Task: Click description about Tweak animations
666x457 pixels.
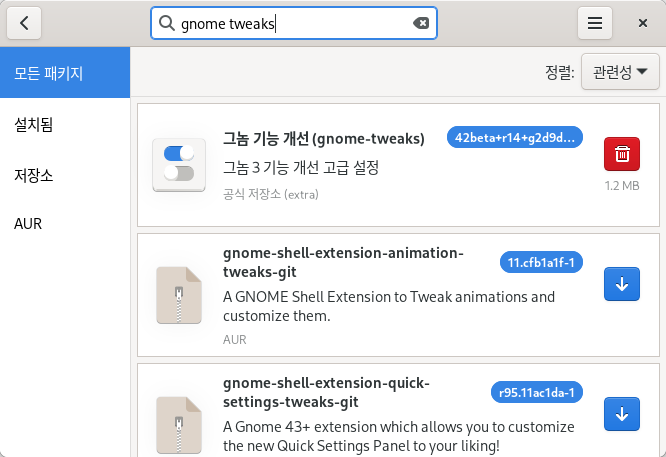Action: (389, 306)
